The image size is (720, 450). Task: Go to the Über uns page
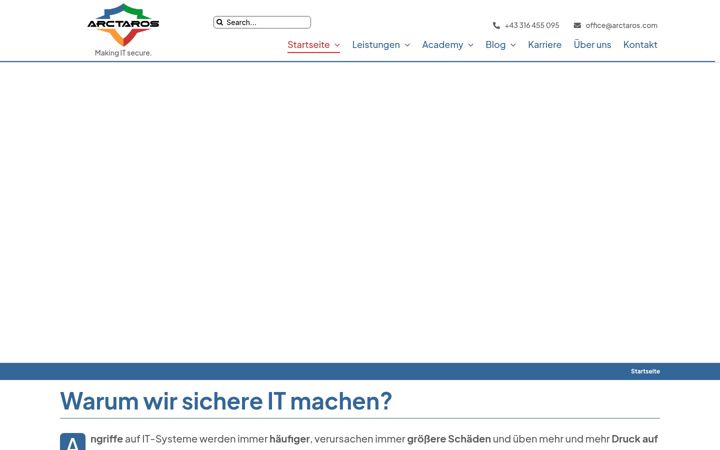pyautogui.click(x=592, y=45)
